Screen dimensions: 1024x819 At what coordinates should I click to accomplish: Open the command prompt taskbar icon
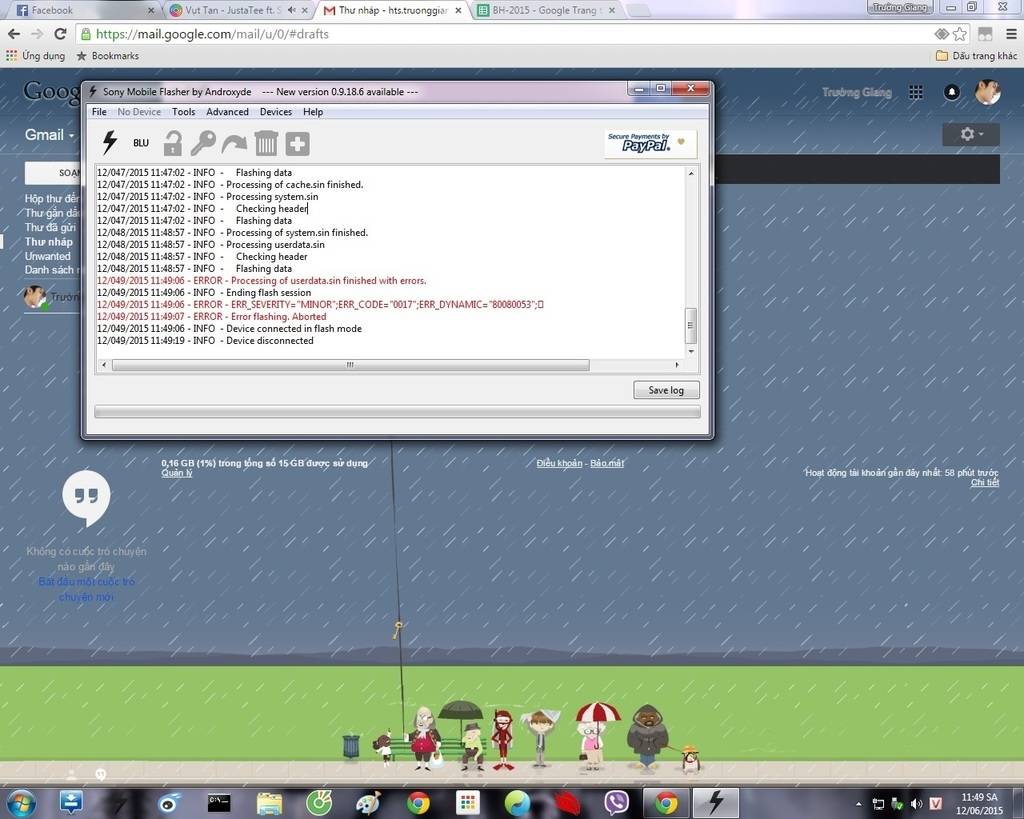tap(219, 803)
